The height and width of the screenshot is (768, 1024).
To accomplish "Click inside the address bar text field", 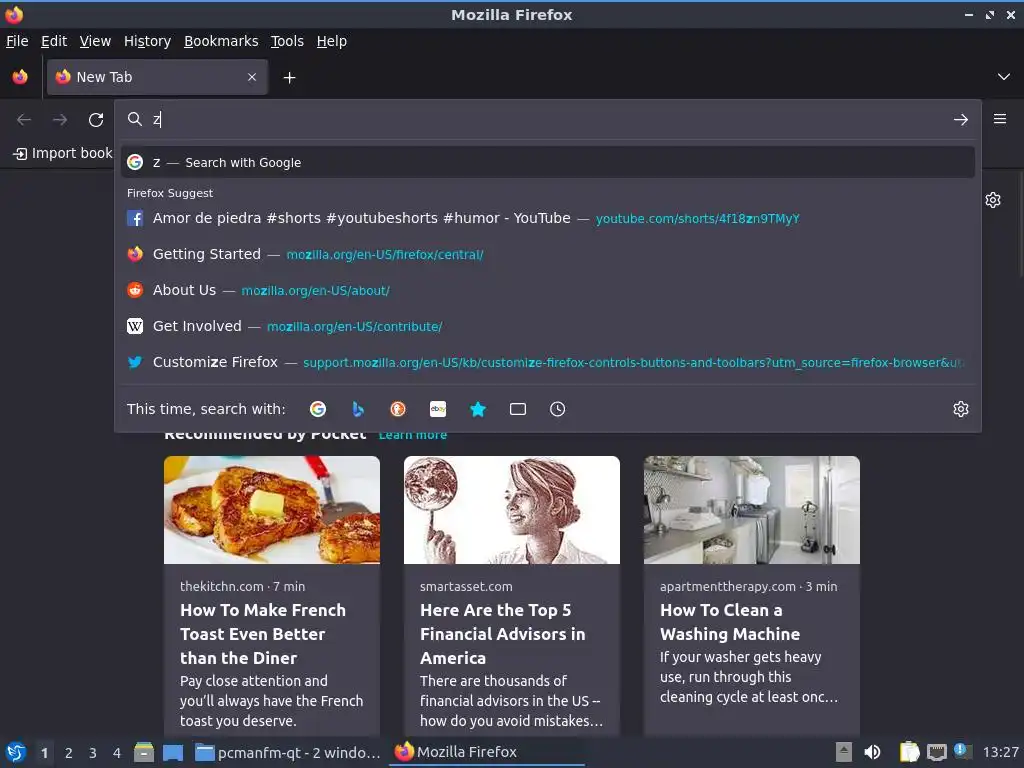I will [x=547, y=120].
